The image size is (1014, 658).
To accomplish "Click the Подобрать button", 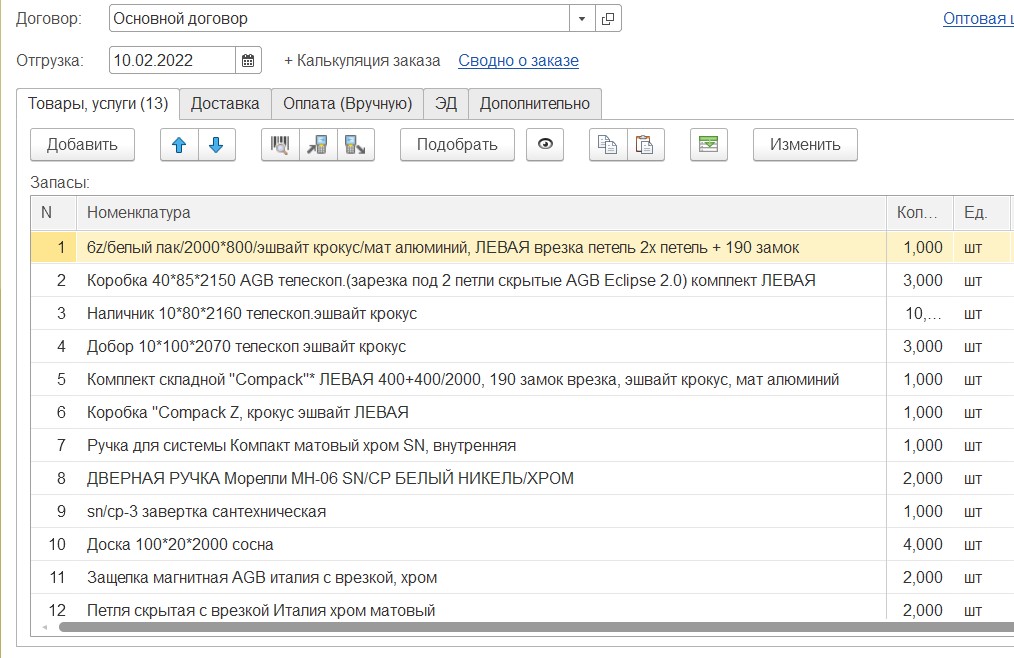I will click(x=457, y=145).
